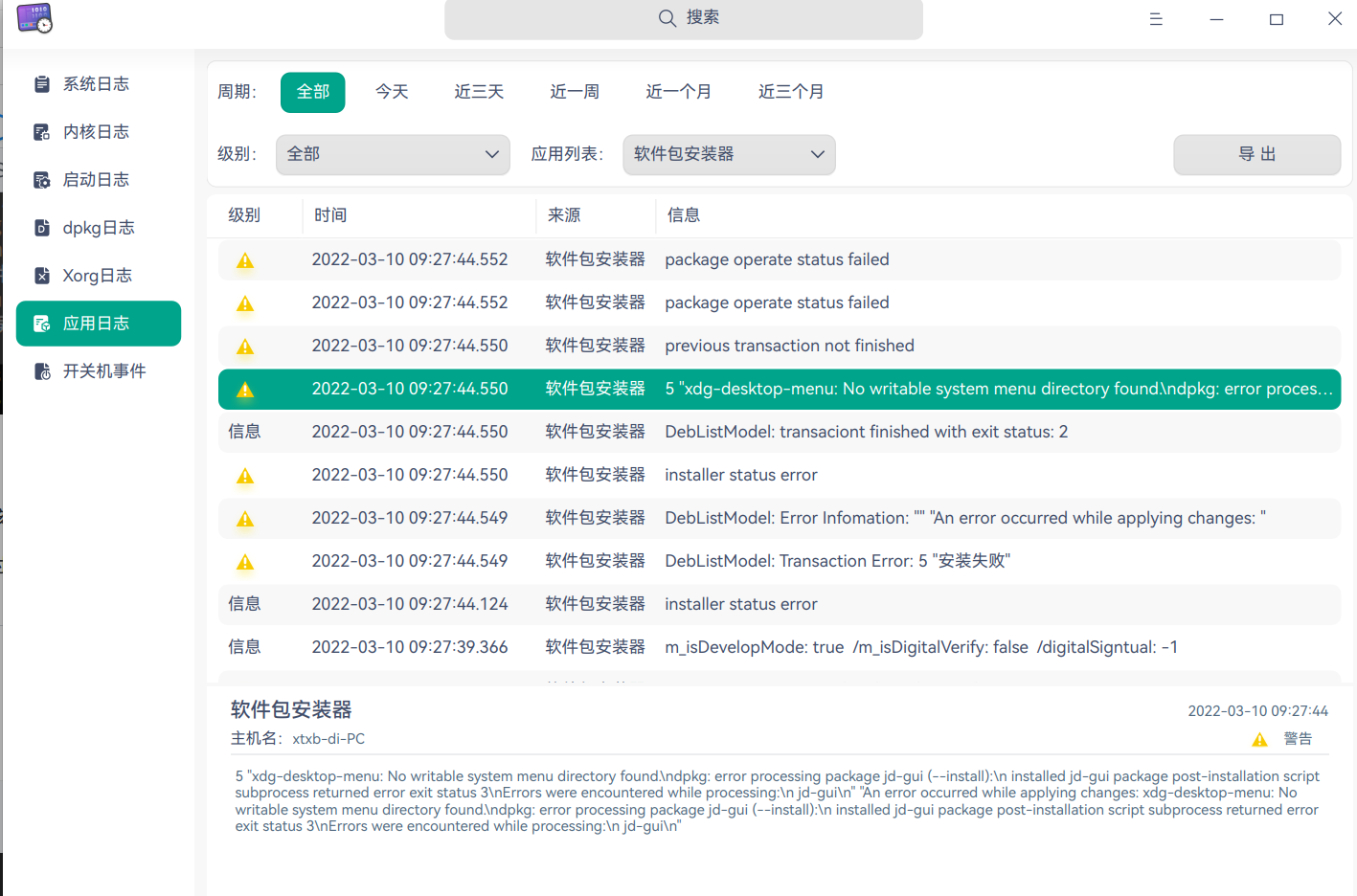Open the kernel log icon in sidebar
The width and height of the screenshot is (1357, 896).
[x=42, y=132]
